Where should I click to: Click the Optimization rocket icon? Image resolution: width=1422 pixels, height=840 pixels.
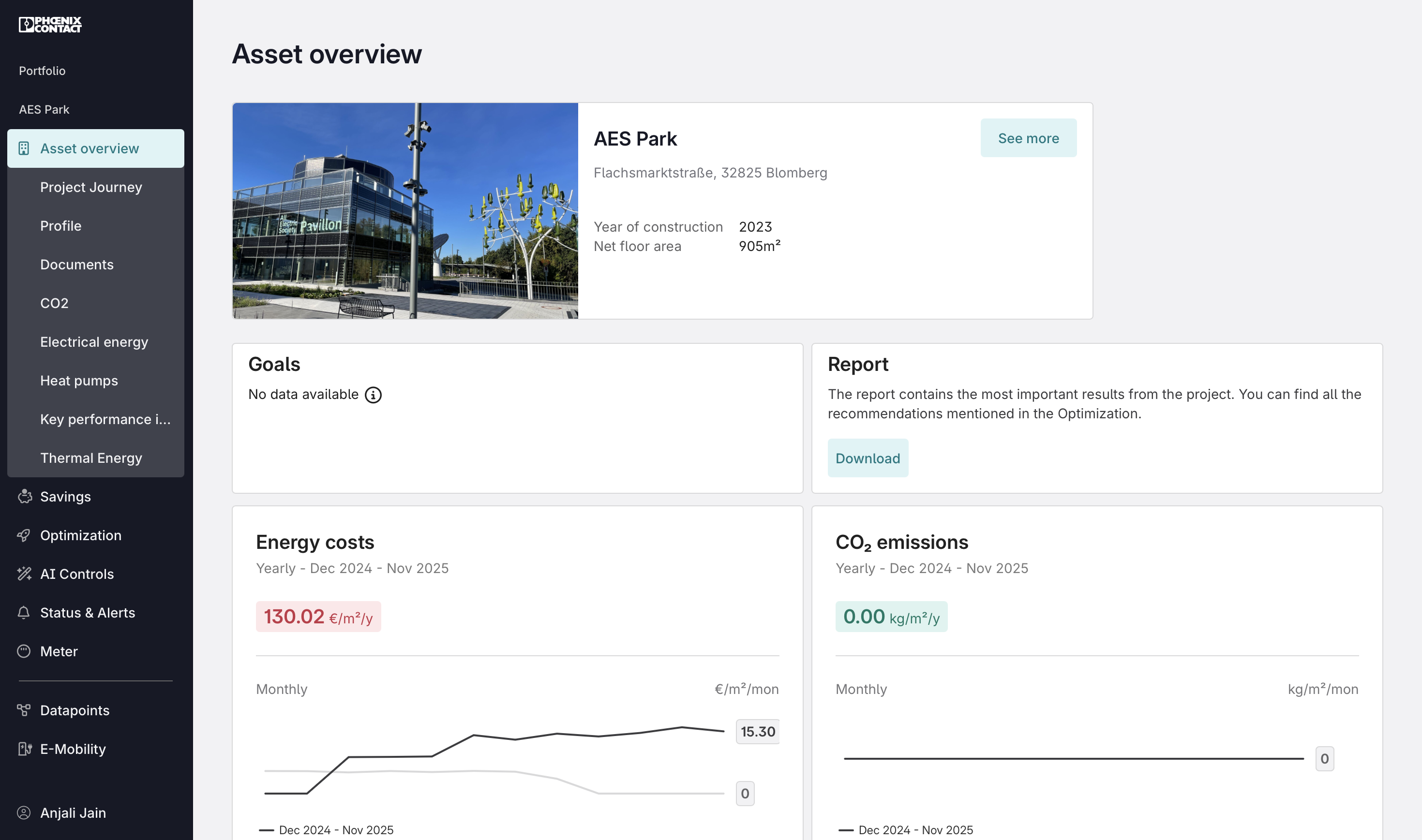[24, 535]
